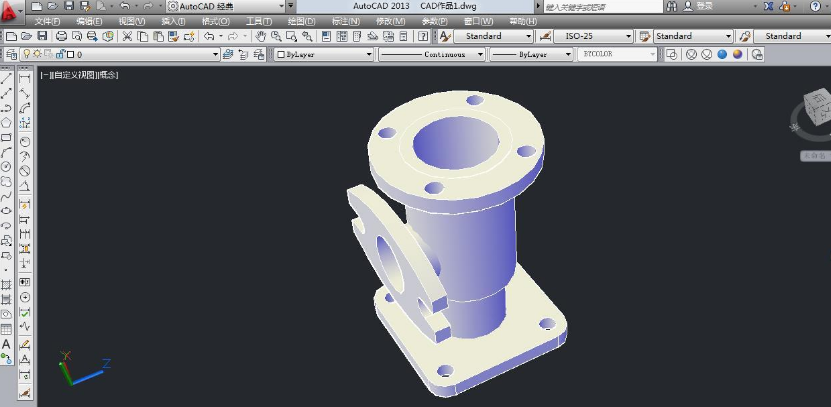Select the Pan hand tool
831x407 pixels.
[261, 36]
